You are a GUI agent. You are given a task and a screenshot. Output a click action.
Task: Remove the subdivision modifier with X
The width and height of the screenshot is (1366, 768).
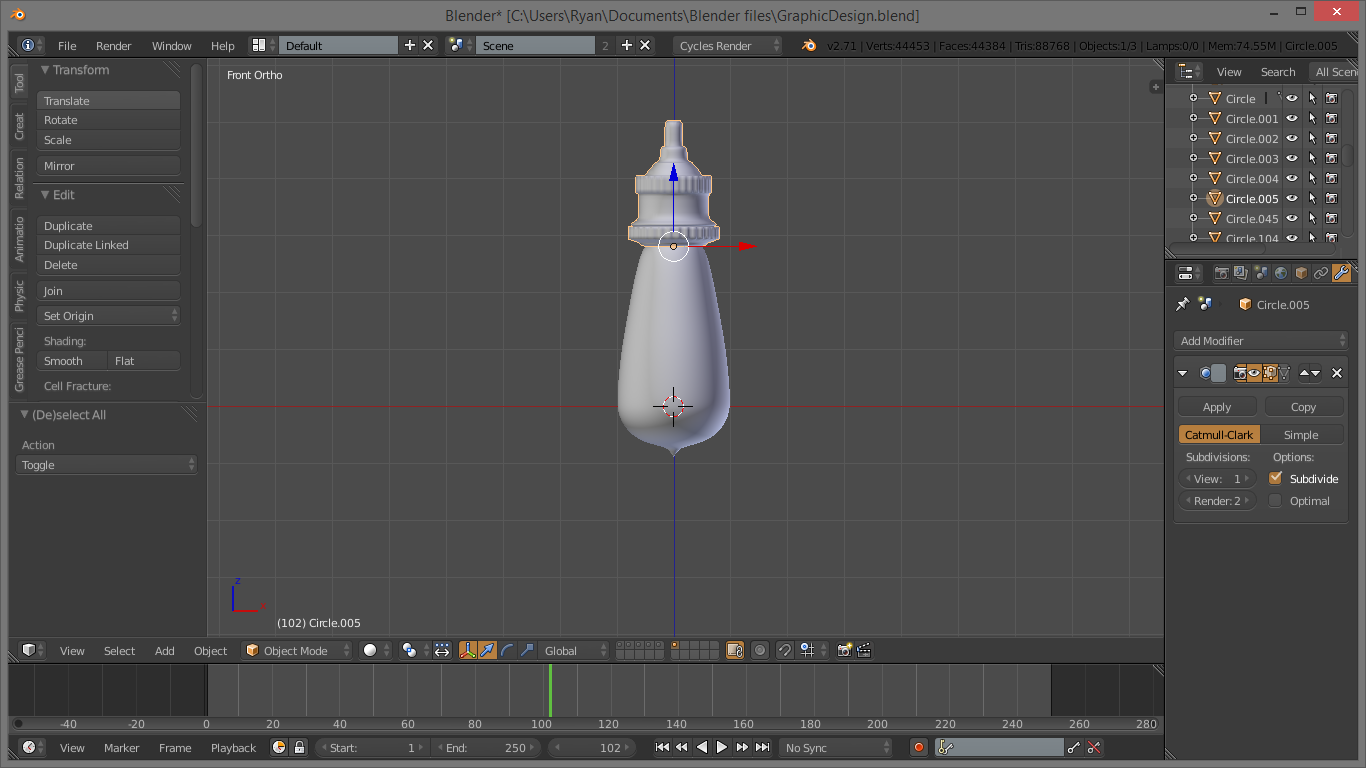(x=1337, y=373)
